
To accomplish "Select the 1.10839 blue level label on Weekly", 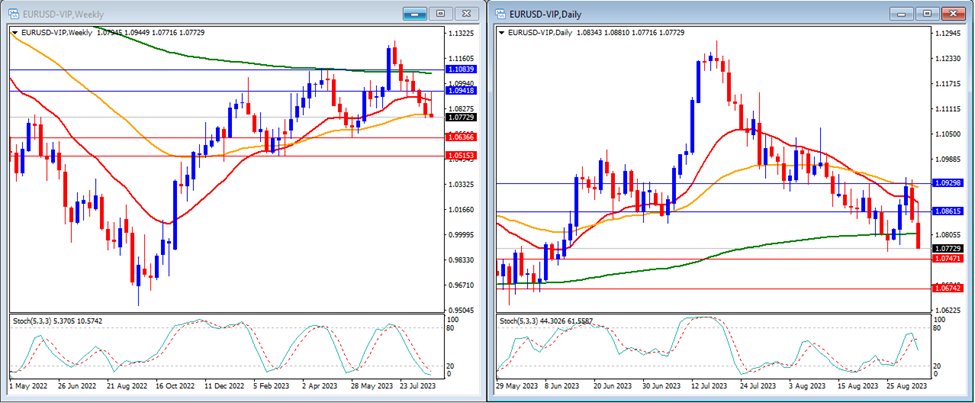I will pyautogui.click(x=461, y=70).
